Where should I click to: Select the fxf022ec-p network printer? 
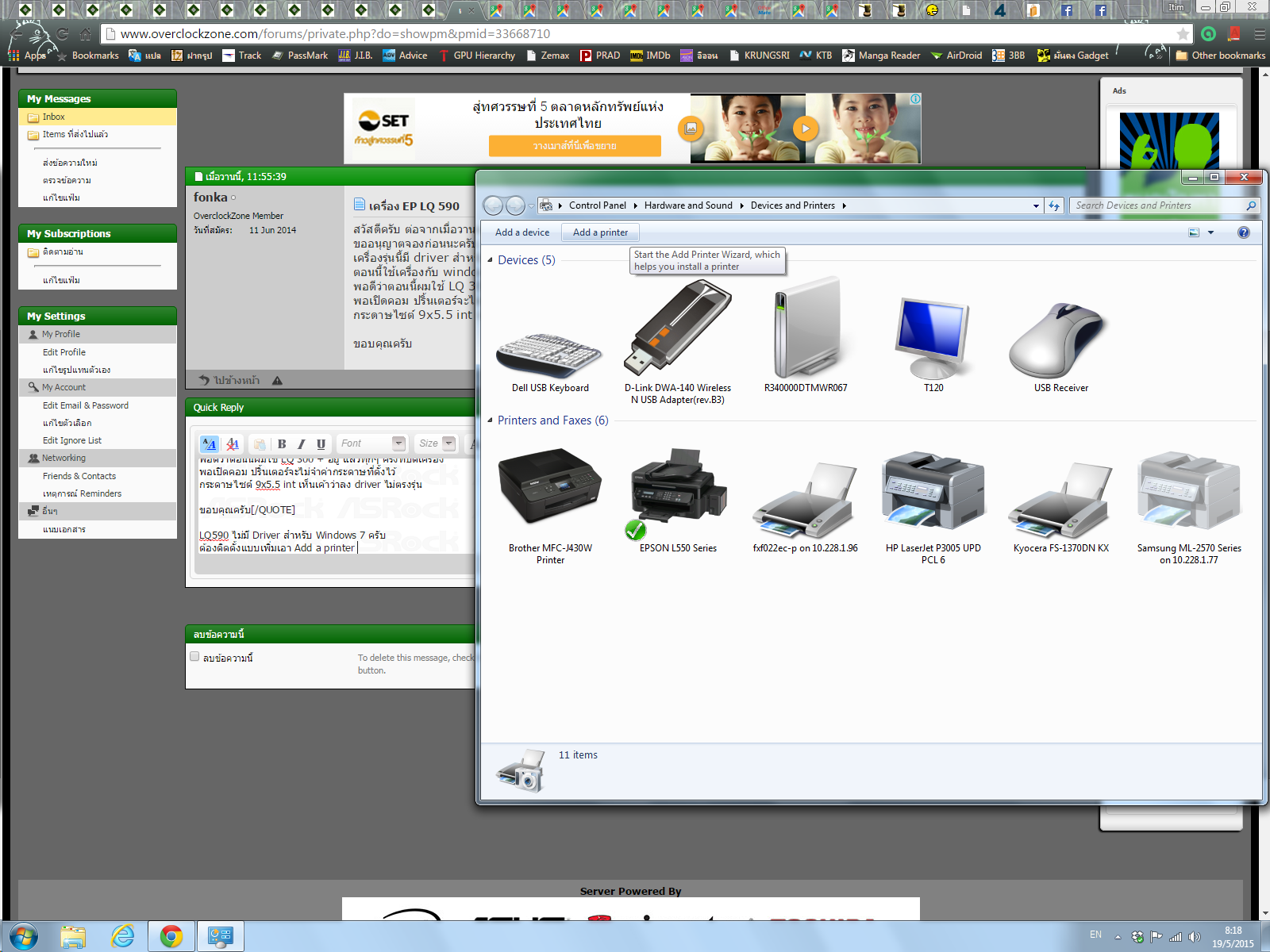point(806,508)
